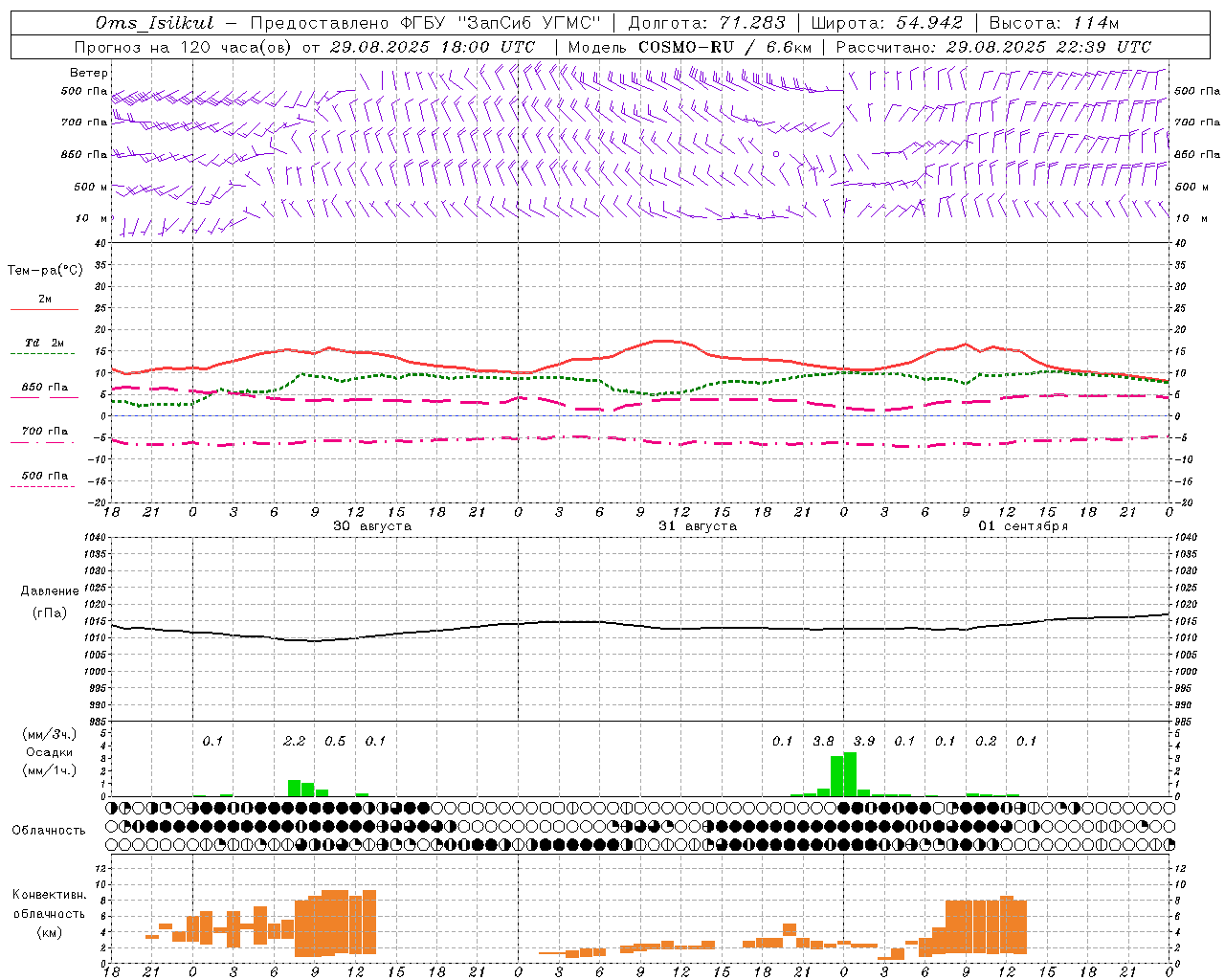Click the 700 гПа temperature legend entry
Screen dimensions: 1225x980
[x=45, y=432]
